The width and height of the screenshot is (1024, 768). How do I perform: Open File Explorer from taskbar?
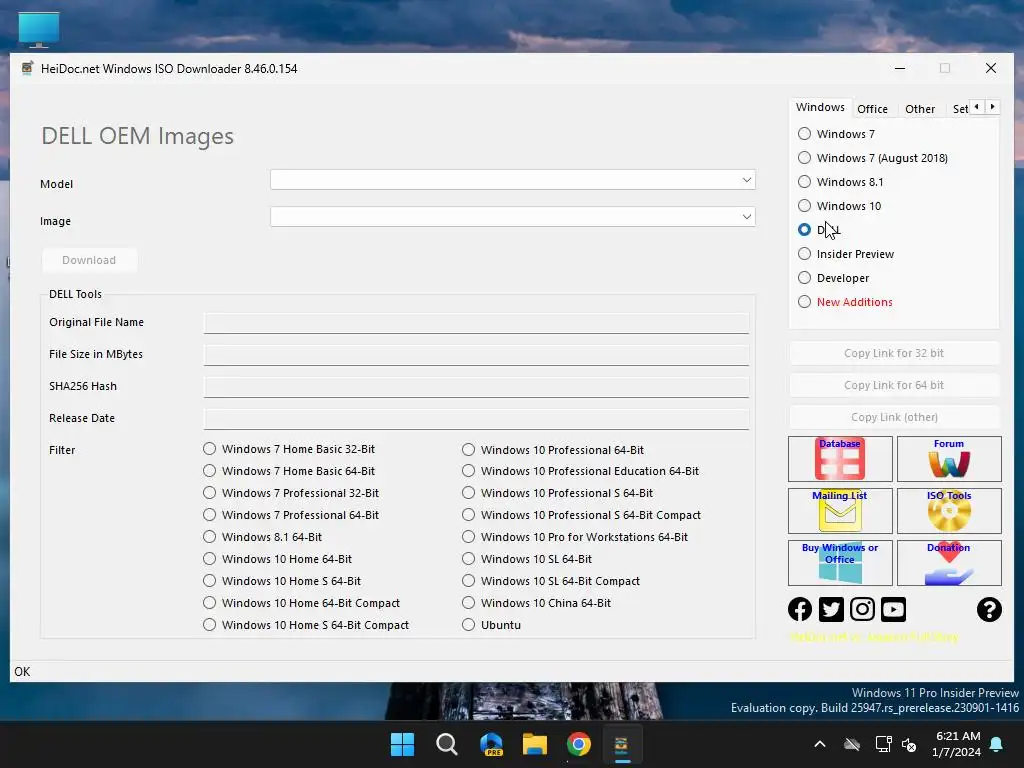[535, 744]
